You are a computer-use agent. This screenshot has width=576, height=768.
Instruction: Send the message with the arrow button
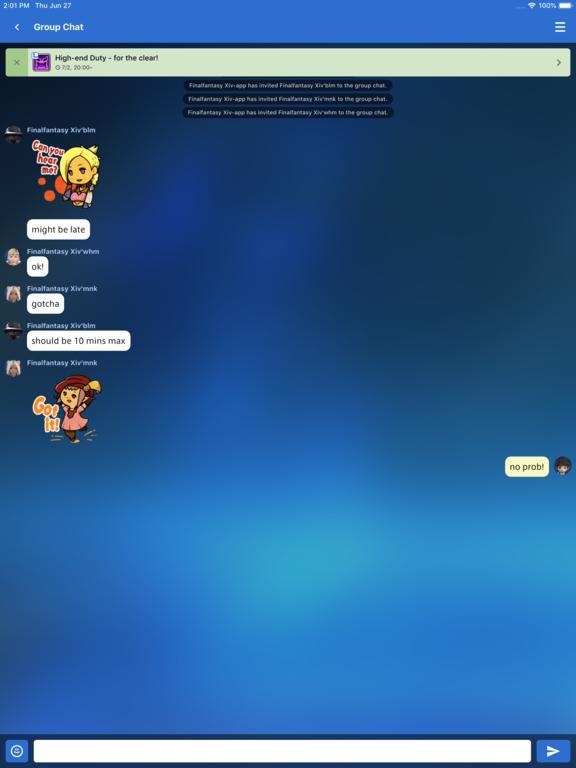[553, 751]
